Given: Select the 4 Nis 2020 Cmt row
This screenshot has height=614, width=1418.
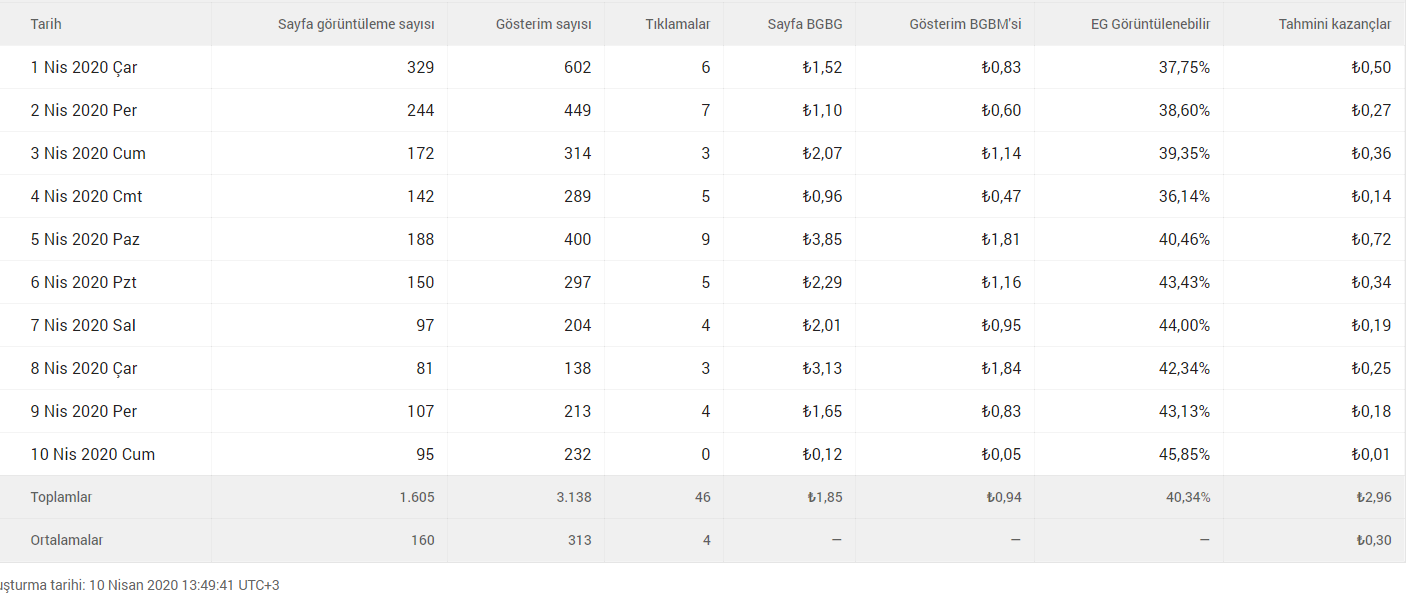Looking at the screenshot, I should [703, 196].
